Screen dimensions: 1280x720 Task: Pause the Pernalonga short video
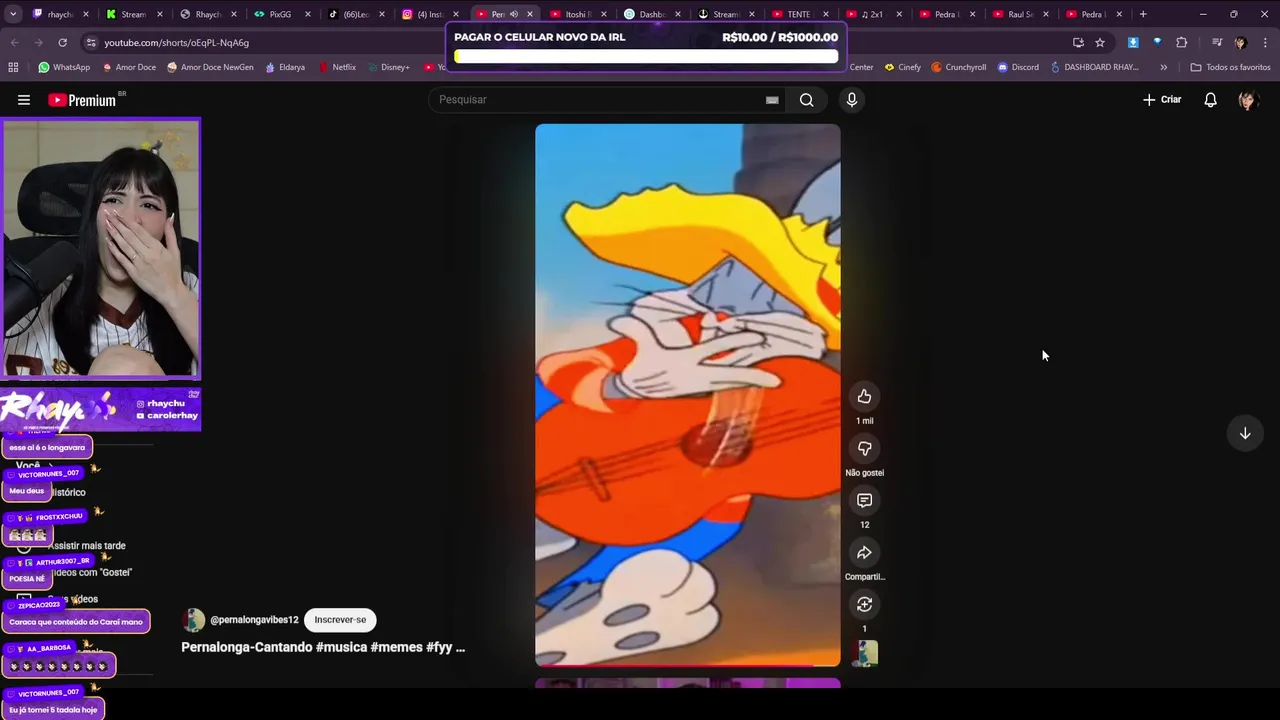click(x=687, y=395)
